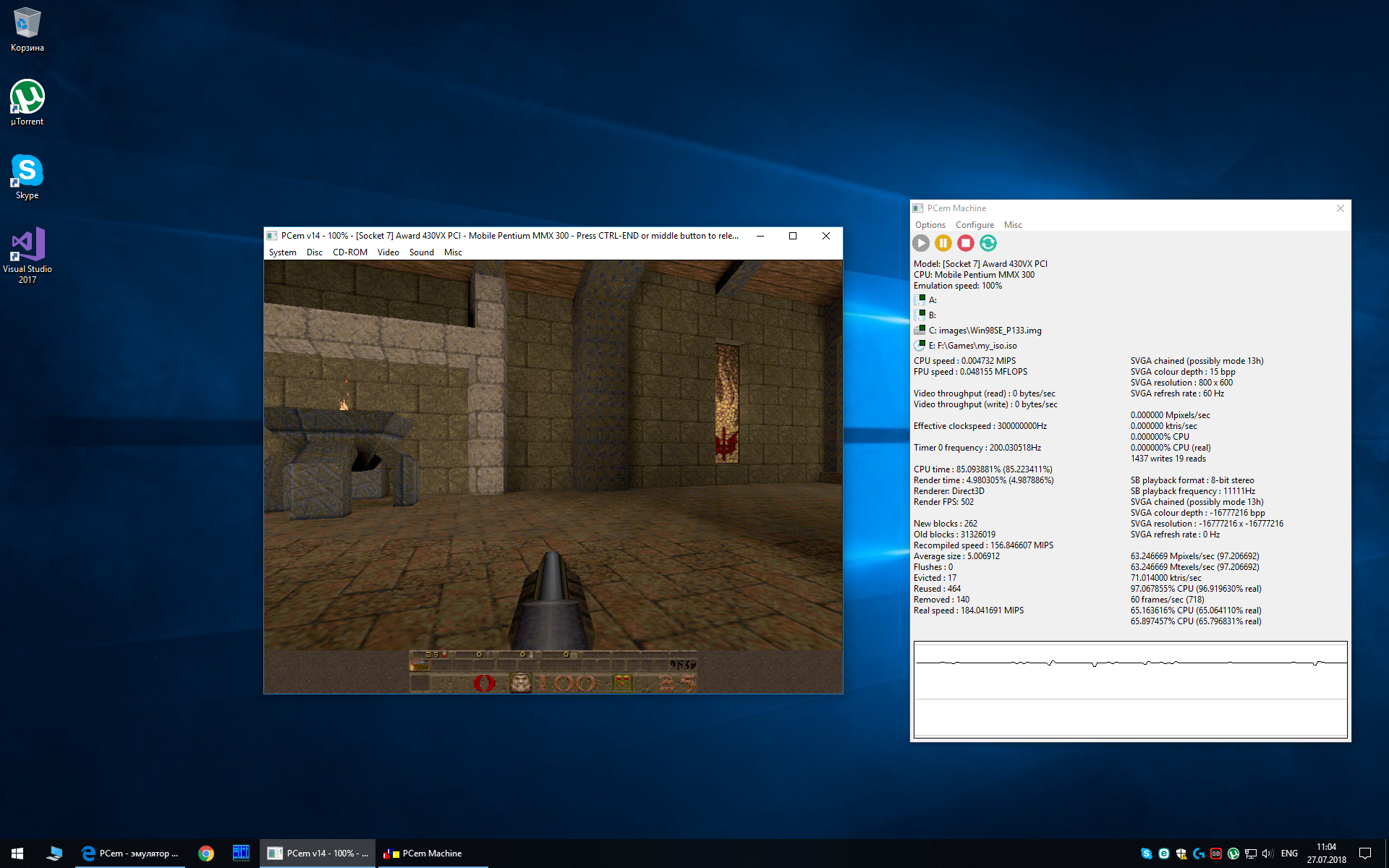Viewport: 1389px width, 868px height.
Task: Click hard disk C: drive icon
Action: coord(919,330)
